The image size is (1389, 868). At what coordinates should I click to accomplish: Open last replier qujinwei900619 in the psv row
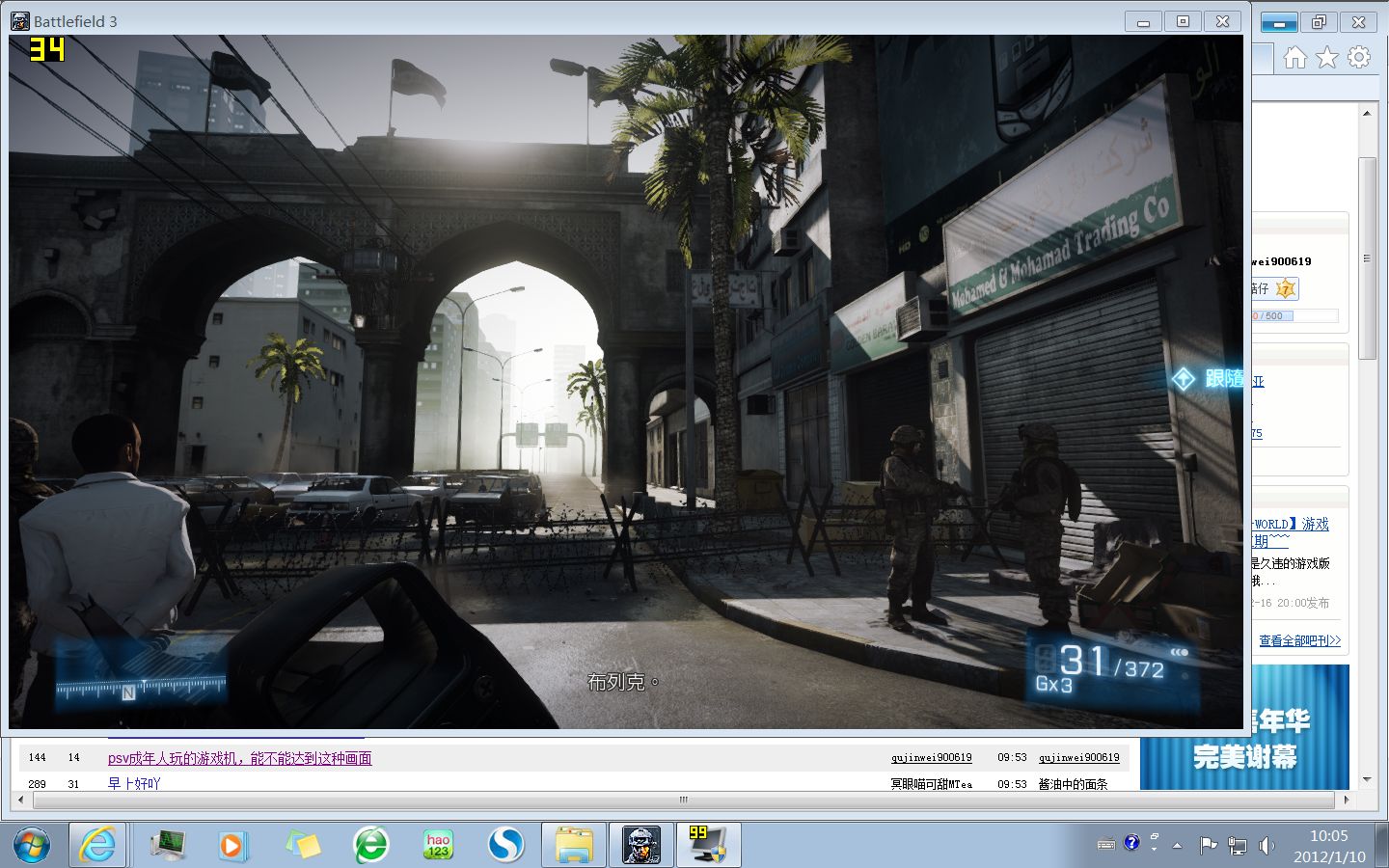point(1078,758)
